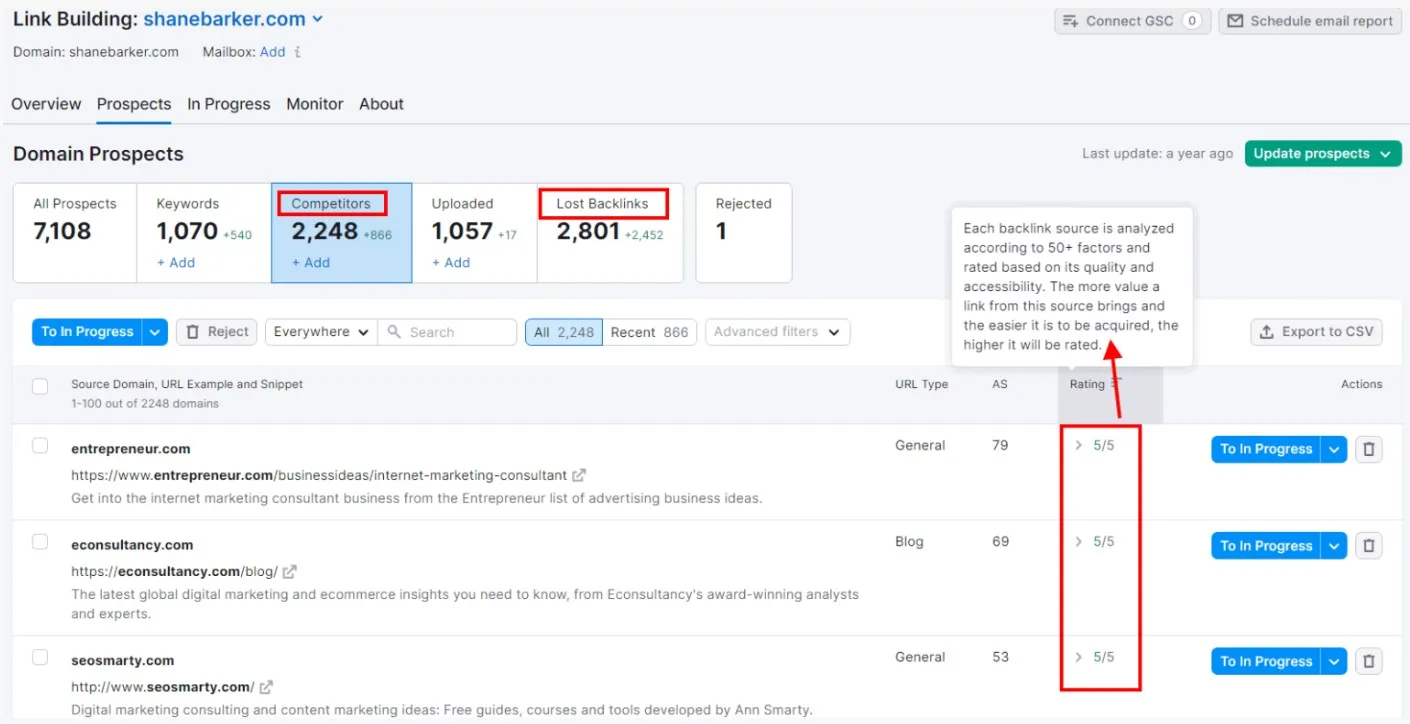Move entrepreneur.com To In Progress
Image resolution: width=1410 pixels, height=724 pixels.
(1266, 449)
